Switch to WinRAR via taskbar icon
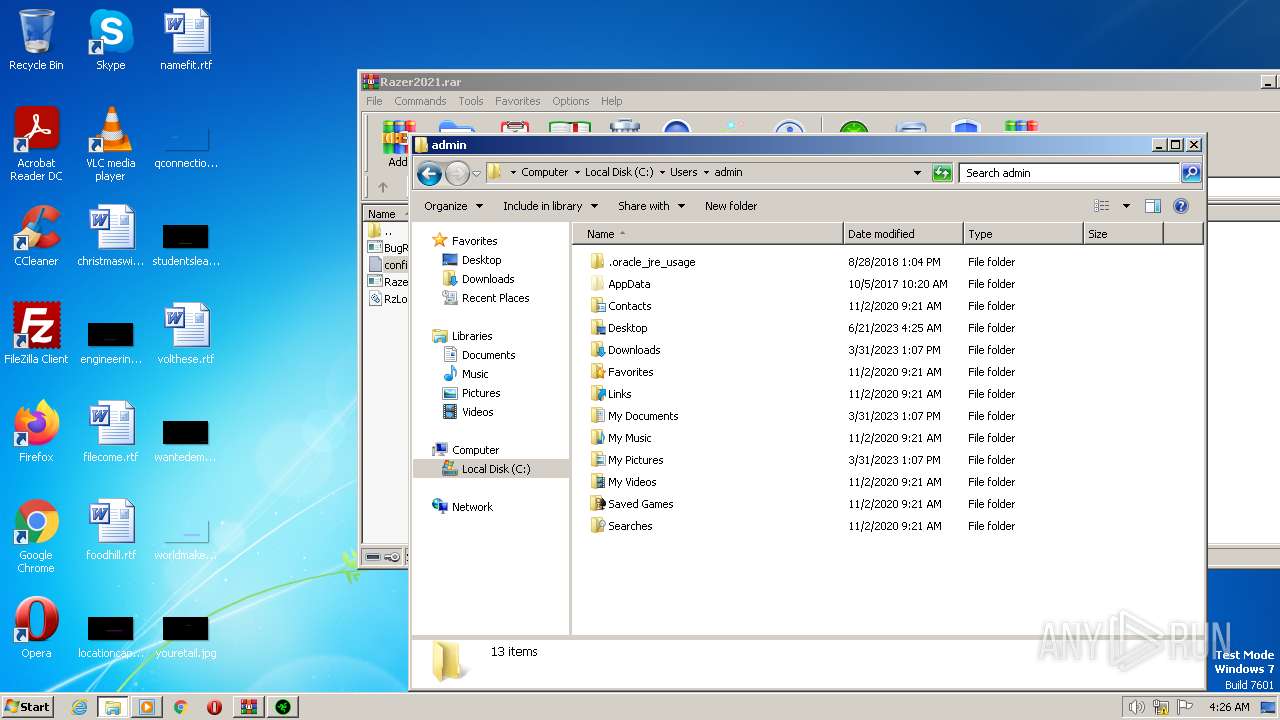1280x720 pixels. 248,707
